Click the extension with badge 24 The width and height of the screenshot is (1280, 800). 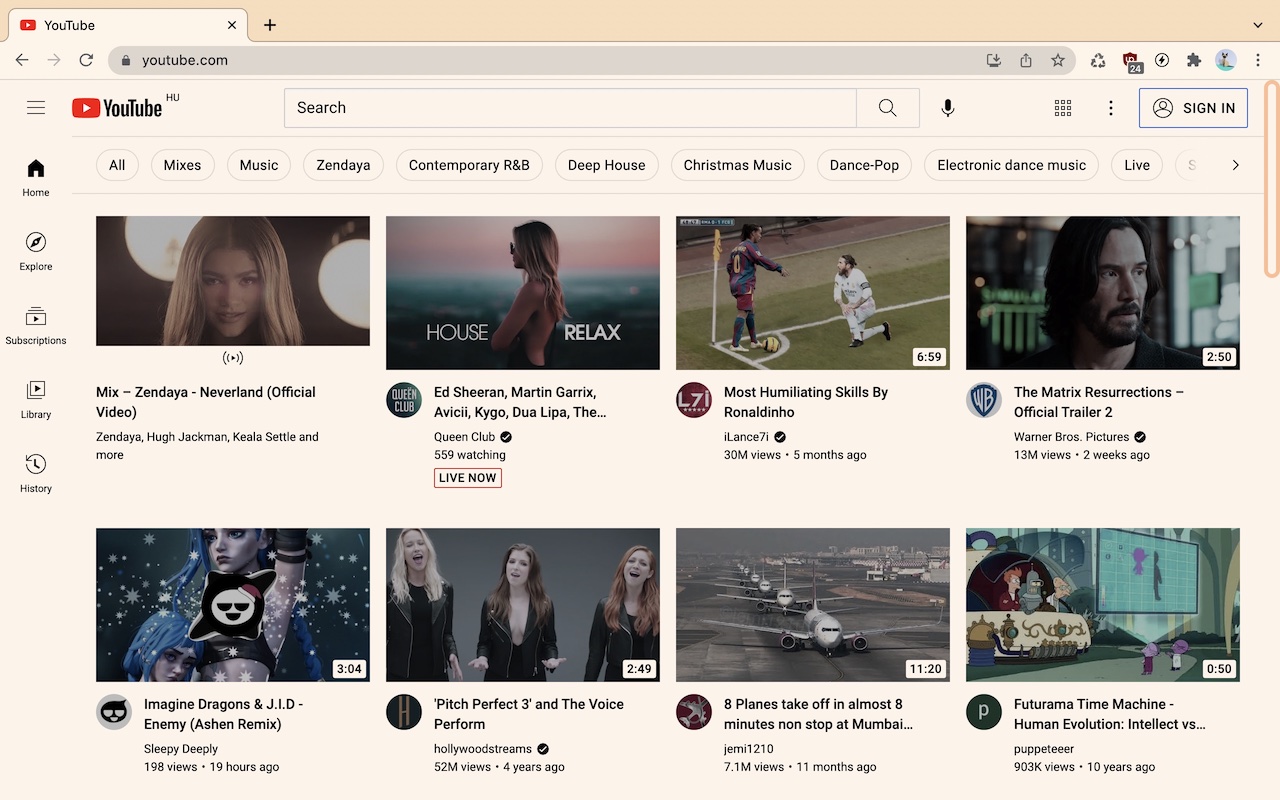[1131, 62]
